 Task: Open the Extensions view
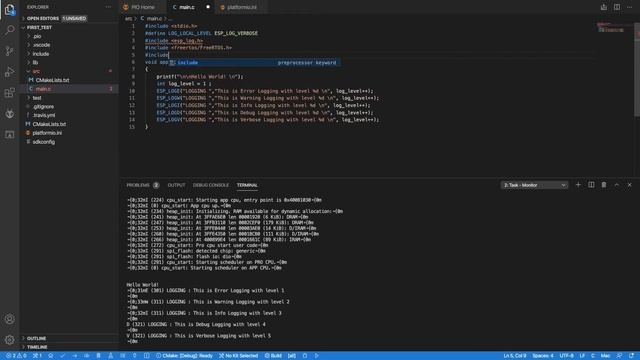[x=9, y=93]
